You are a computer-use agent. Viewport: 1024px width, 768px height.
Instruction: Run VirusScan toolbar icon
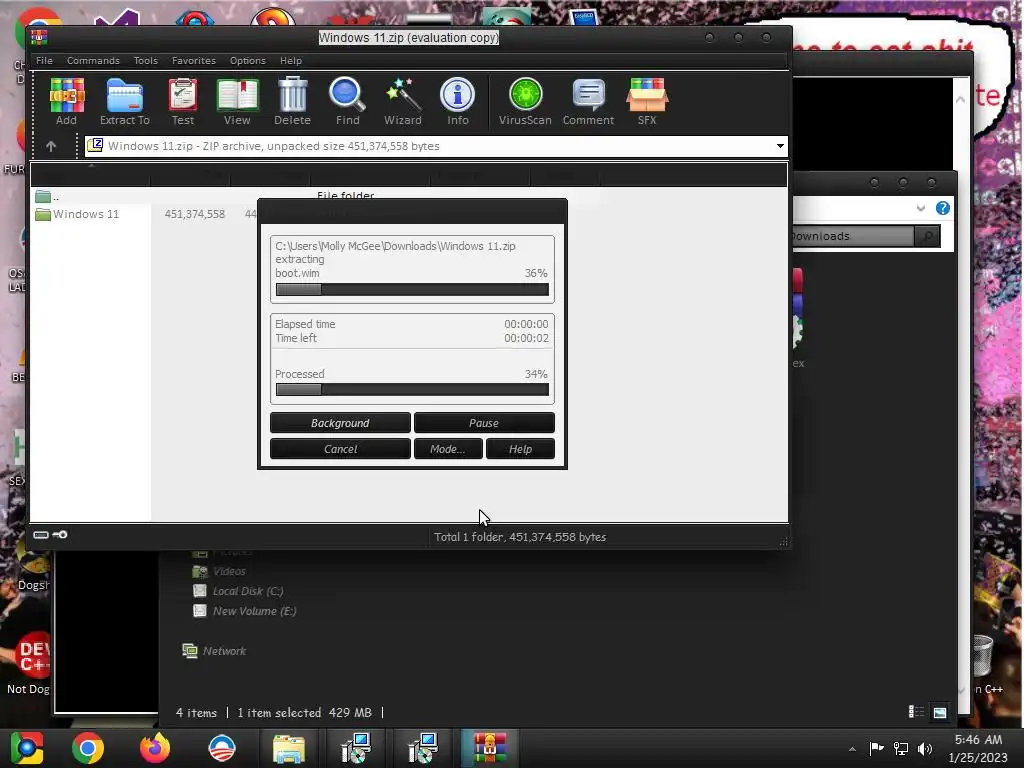(525, 101)
